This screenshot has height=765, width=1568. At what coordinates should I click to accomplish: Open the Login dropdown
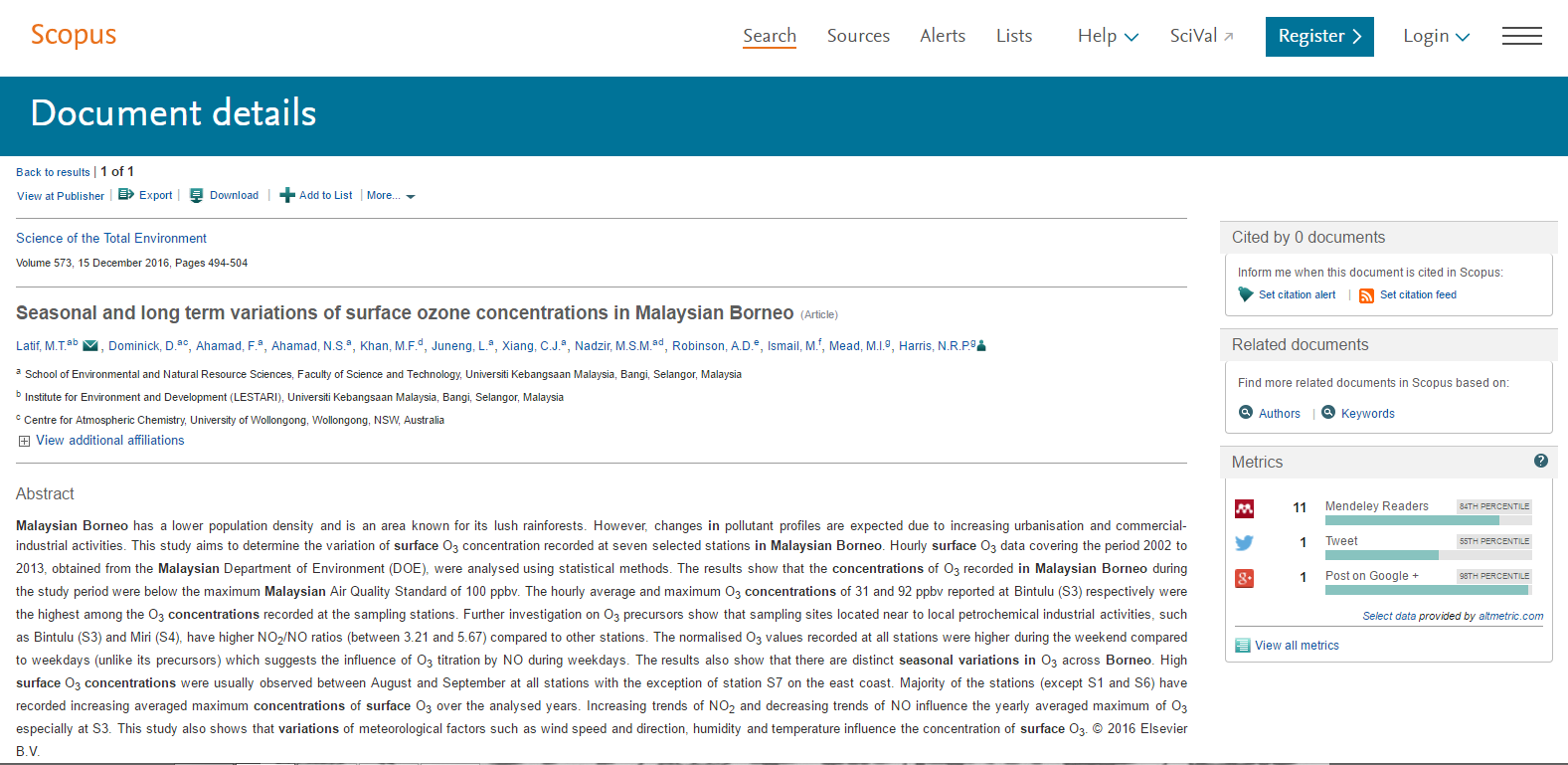(x=1436, y=36)
